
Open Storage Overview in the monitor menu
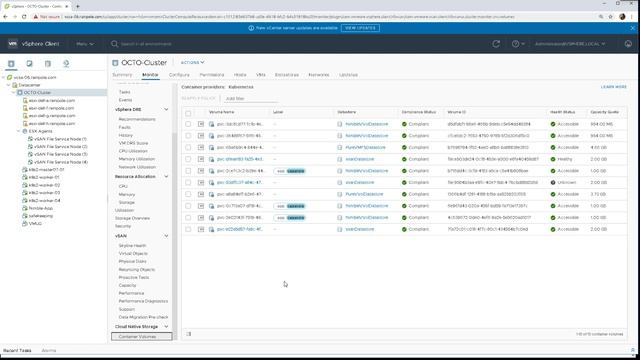pyautogui.click(x=132, y=218)
